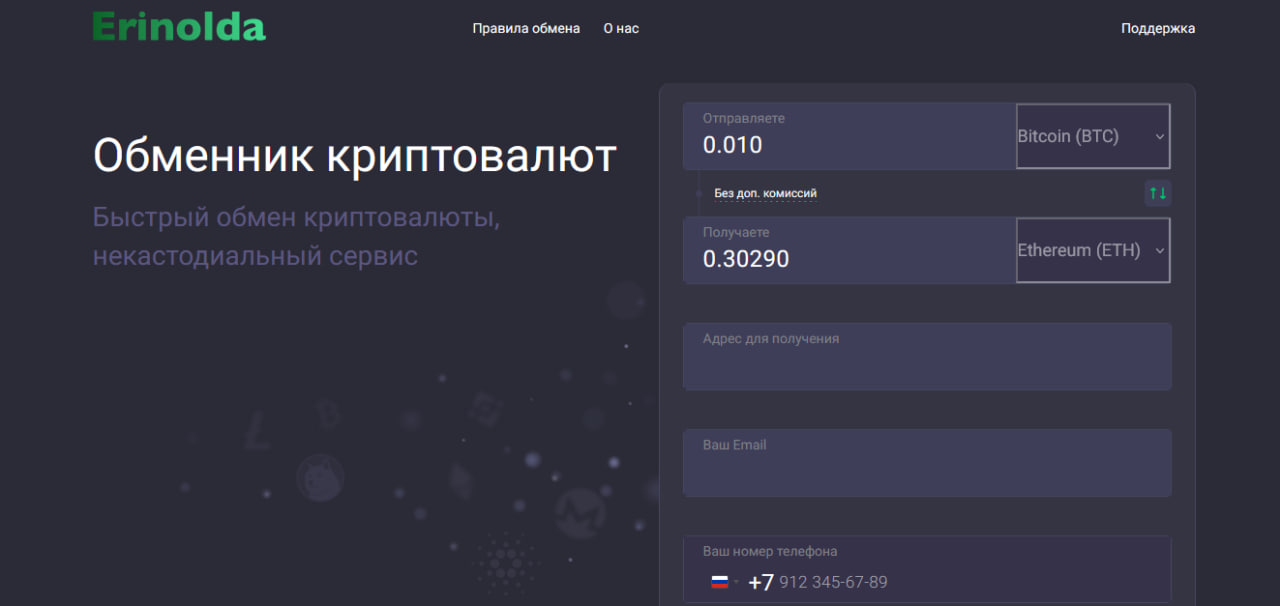Click the Erinolda logo
This screenshot has width=1280, height=606.
[x=179, y=27]
